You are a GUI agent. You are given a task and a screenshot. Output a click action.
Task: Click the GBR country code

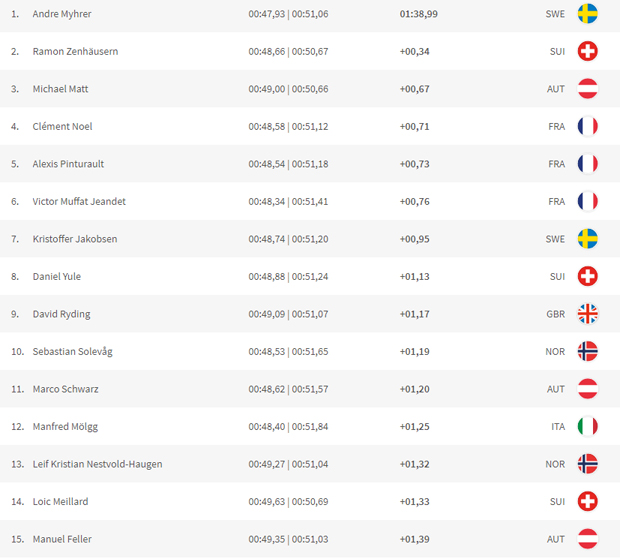[x=556, y=314]
